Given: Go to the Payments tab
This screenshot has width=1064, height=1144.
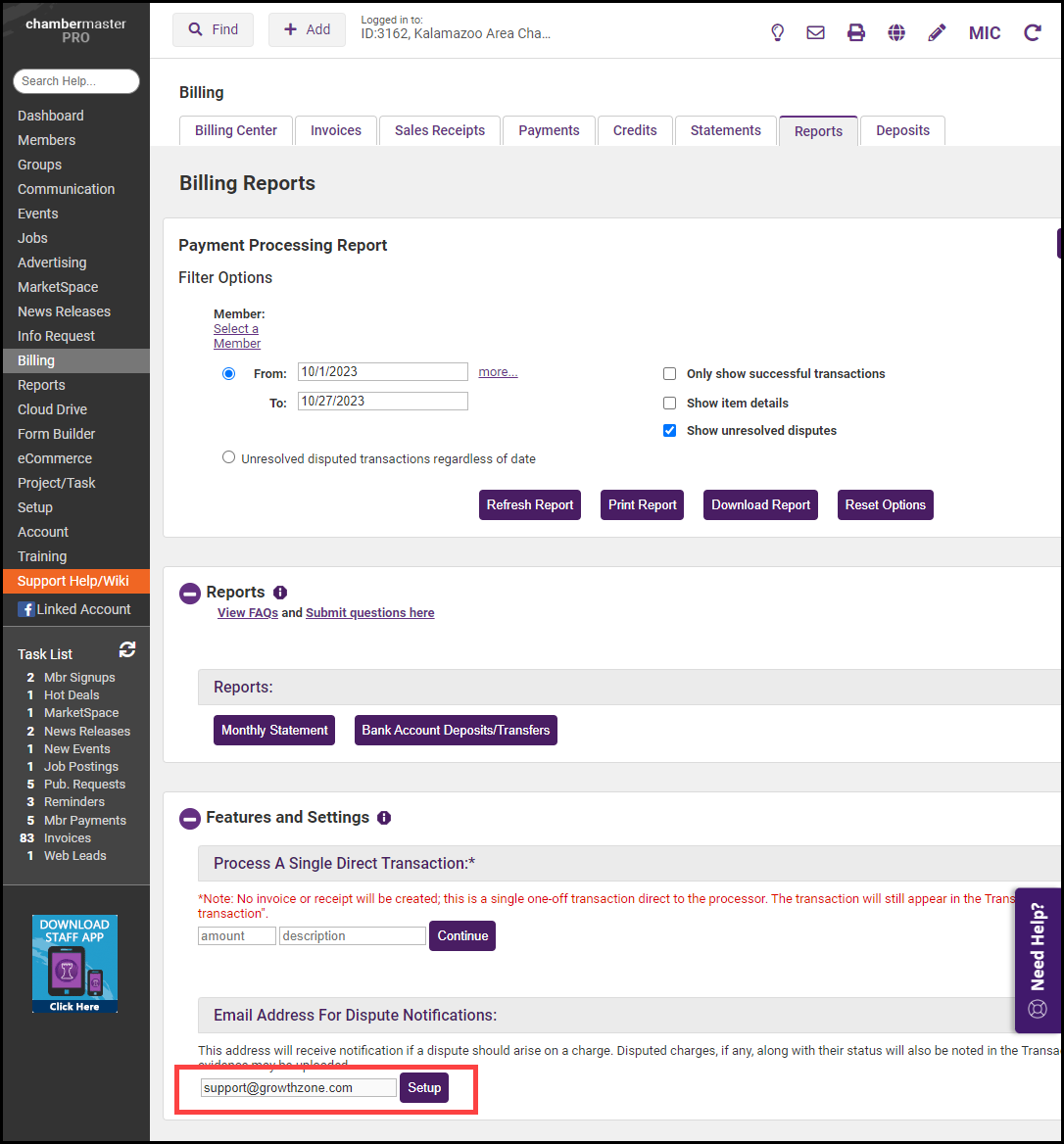Looking at the screenshot, I should [x=549, y=130].
